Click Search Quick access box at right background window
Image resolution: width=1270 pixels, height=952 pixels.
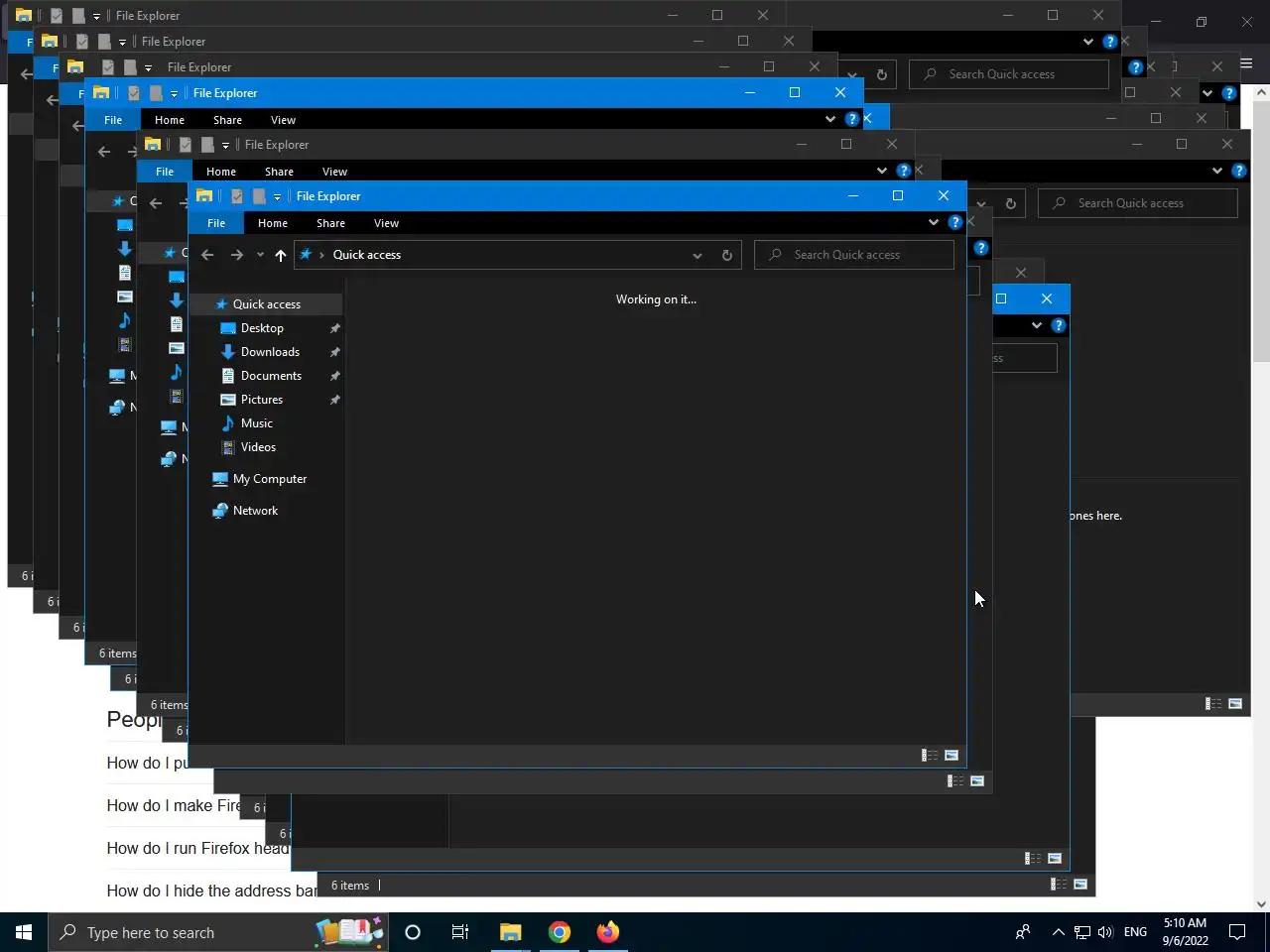[x=1138, y=203]
